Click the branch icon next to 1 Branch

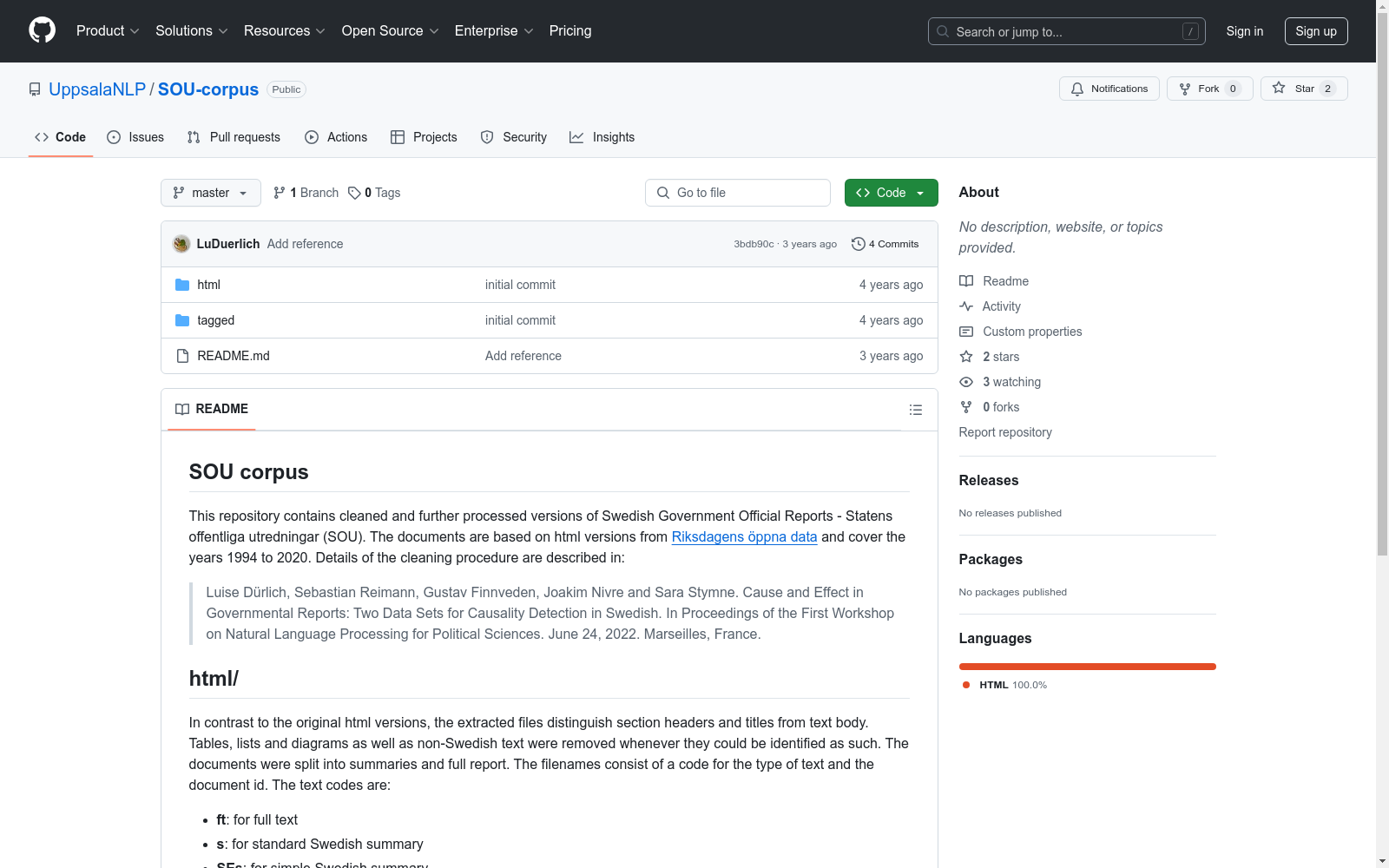280,193
